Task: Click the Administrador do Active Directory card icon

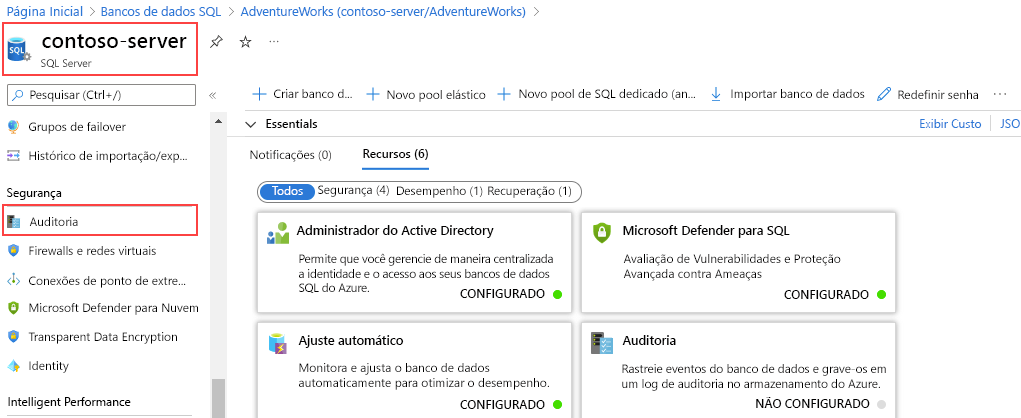Action: [x=278, y=233]
